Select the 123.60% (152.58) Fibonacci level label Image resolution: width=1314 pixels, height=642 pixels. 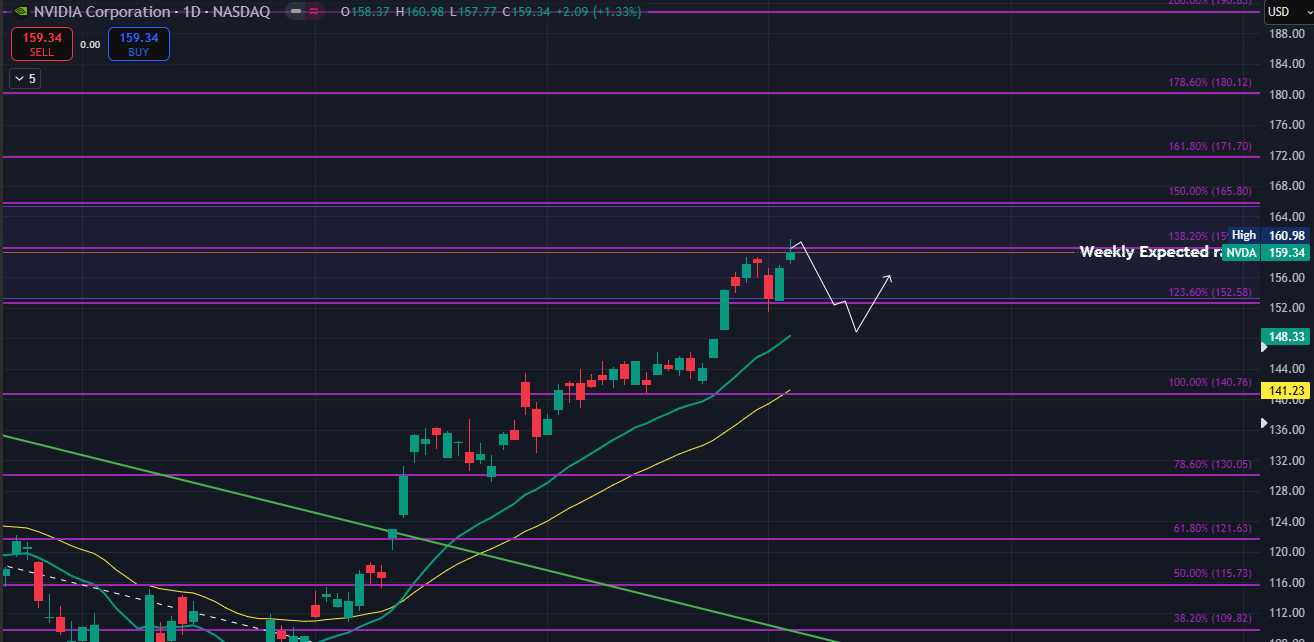pyautogui.click(x=1210, y=292)
